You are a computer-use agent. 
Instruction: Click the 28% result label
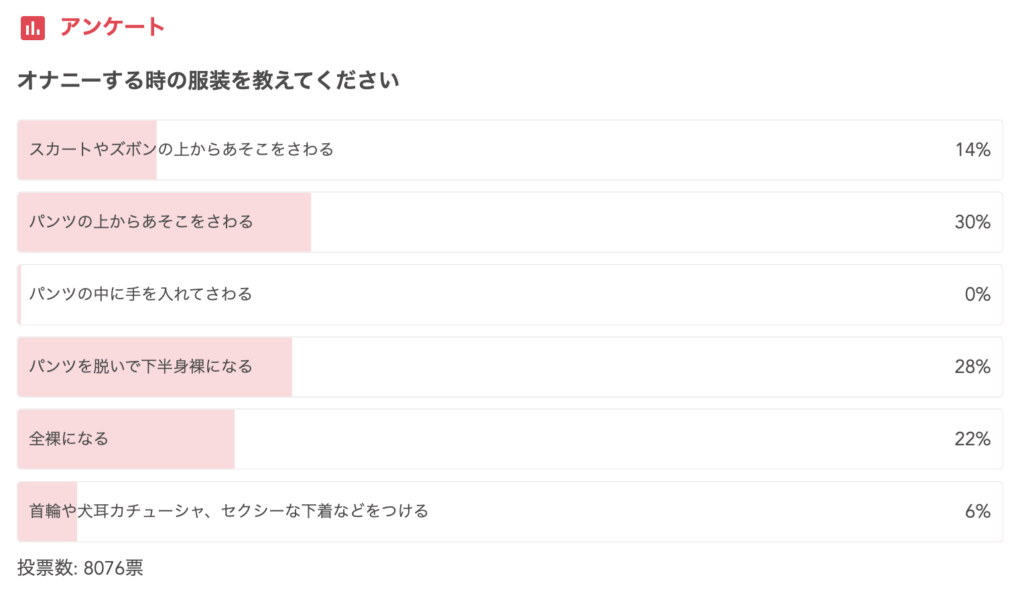click(x=972, y=366)
